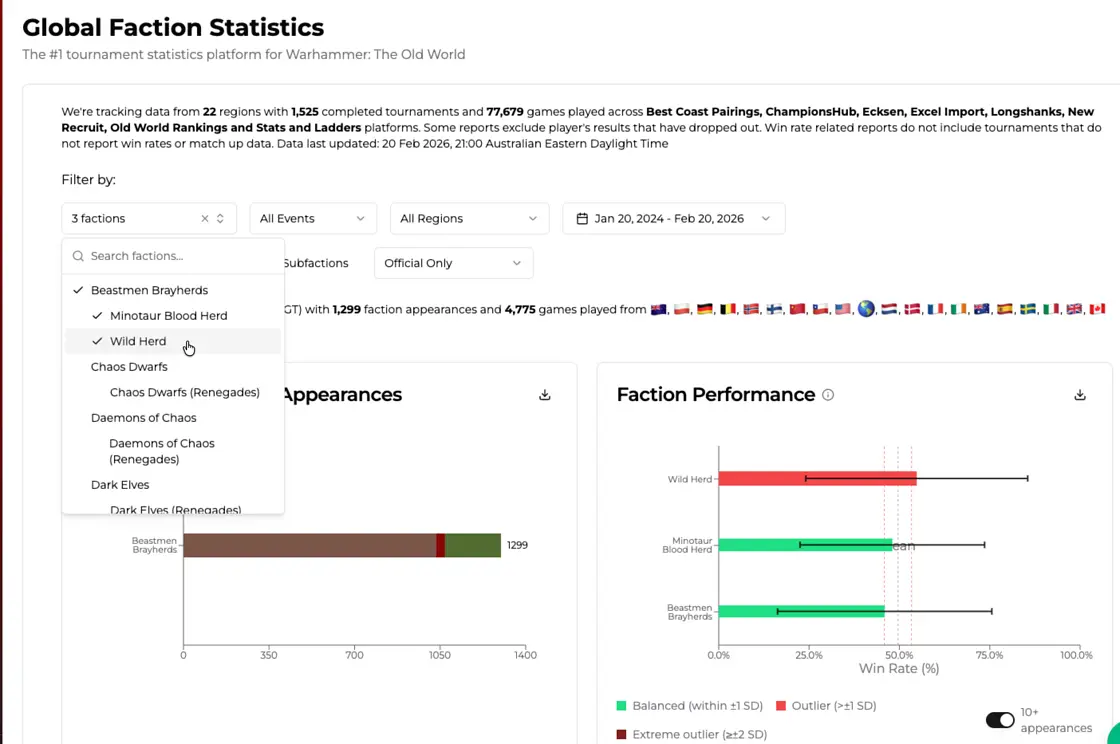Image resolution: width=1120 pixels, height=744 pixels.
Task: Click the calendar icon in the date filter
Action: (x=582, y=218)
